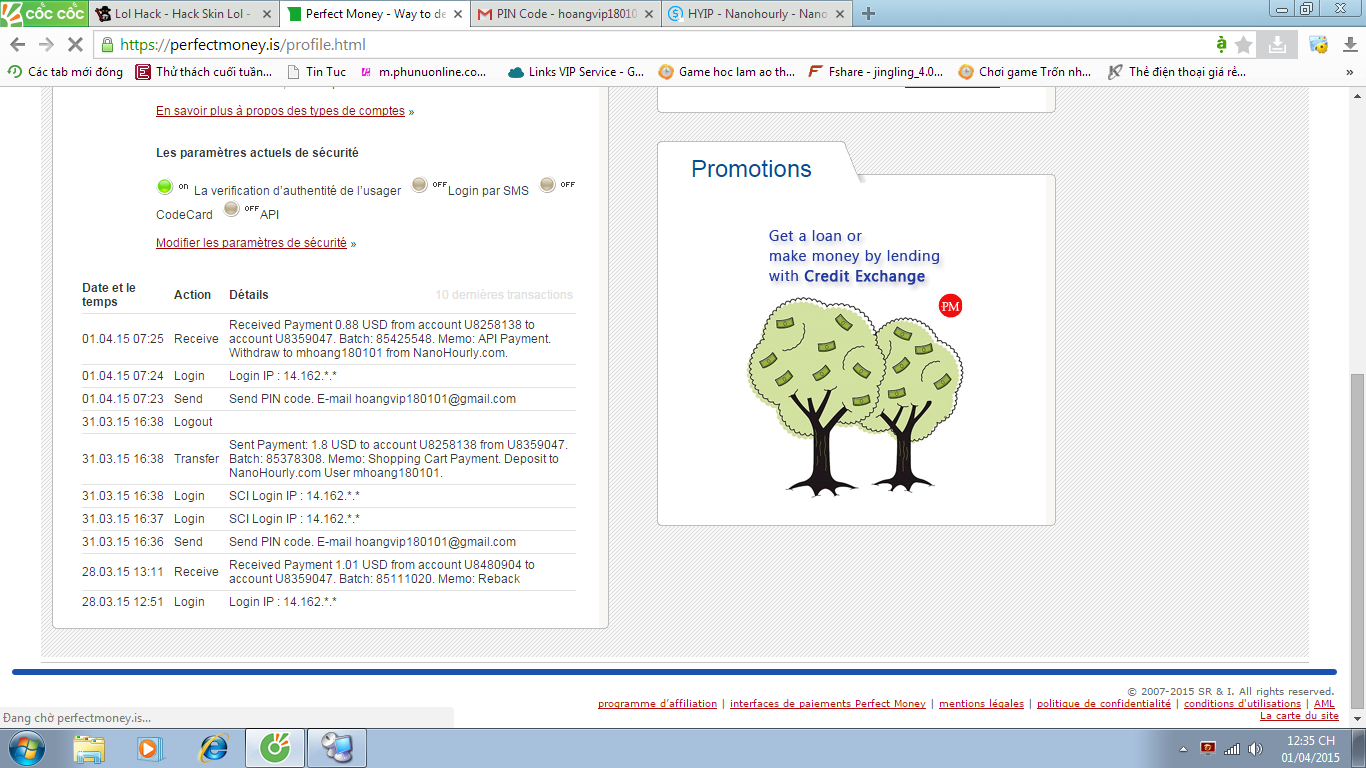Viewport: 1366px width, 768px height.
Task: Open the Fshare jingling bookmark
Action: click(x=875, y=72)
